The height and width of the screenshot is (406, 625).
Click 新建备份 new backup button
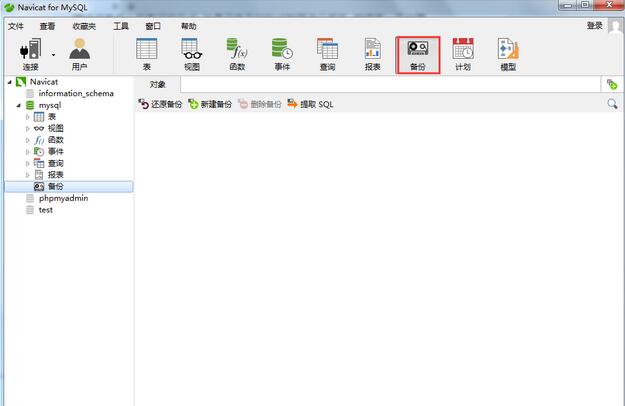point(210,104)
